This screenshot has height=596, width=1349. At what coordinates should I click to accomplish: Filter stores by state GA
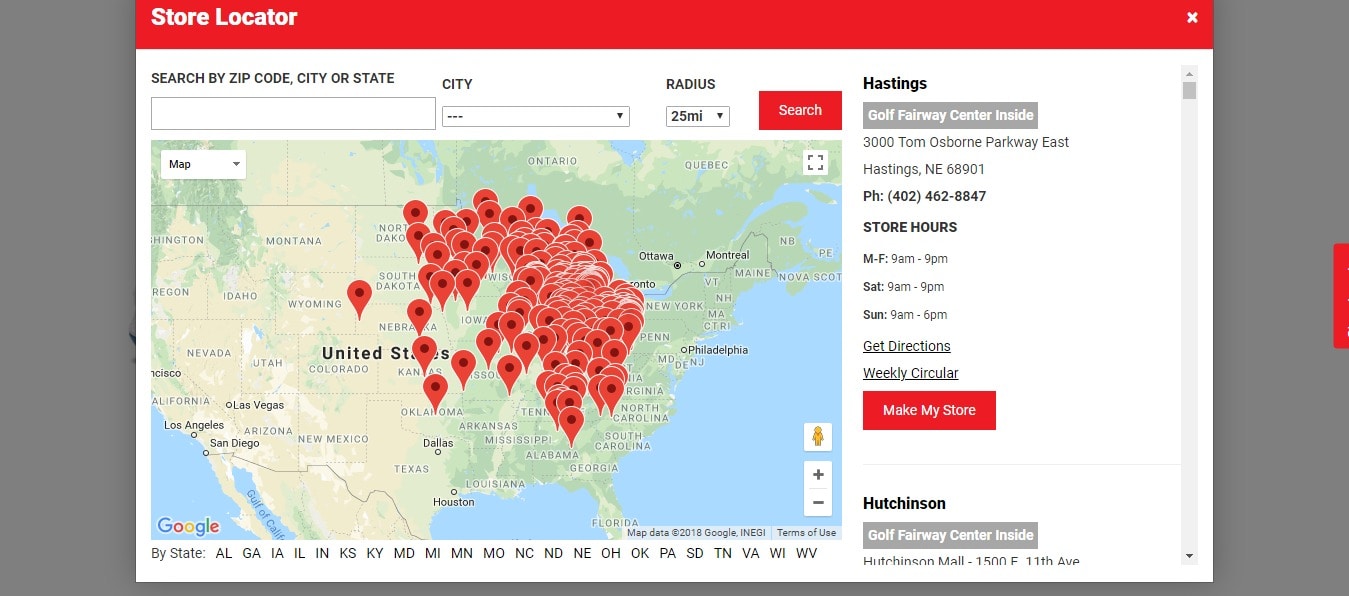[x=252, y=553]
